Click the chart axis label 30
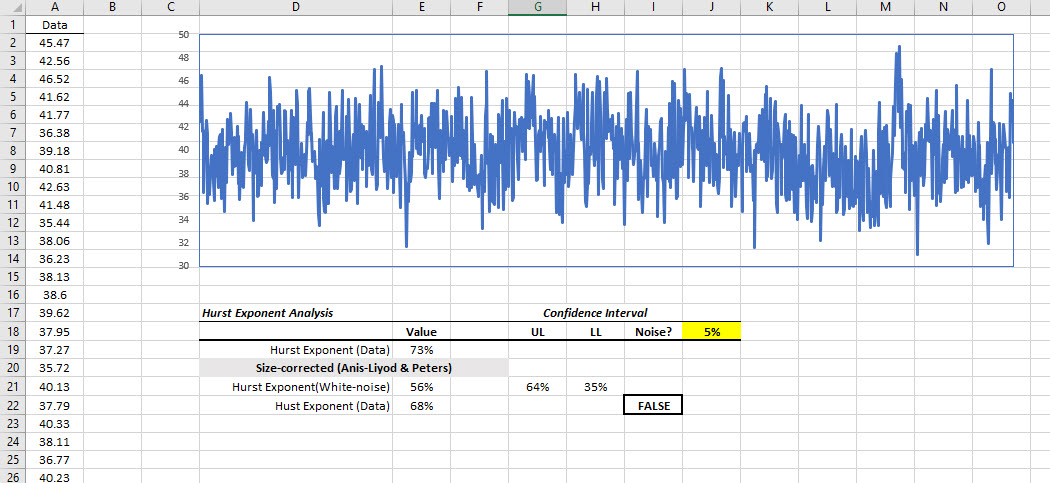This screenshot has height=483, width=1050. point(184,266)
